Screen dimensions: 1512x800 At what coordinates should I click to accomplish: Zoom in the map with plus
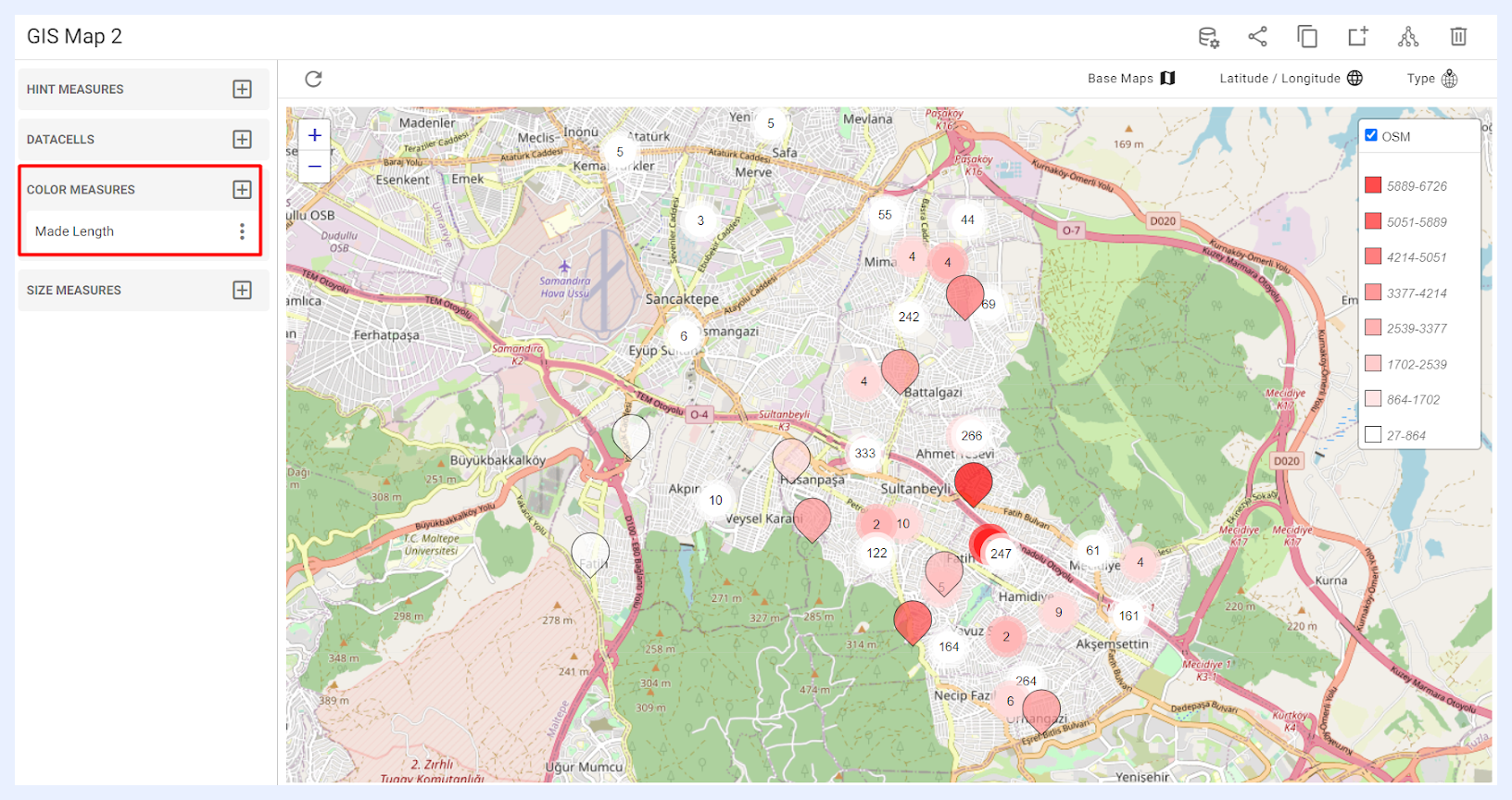click(x=315, y=135)
